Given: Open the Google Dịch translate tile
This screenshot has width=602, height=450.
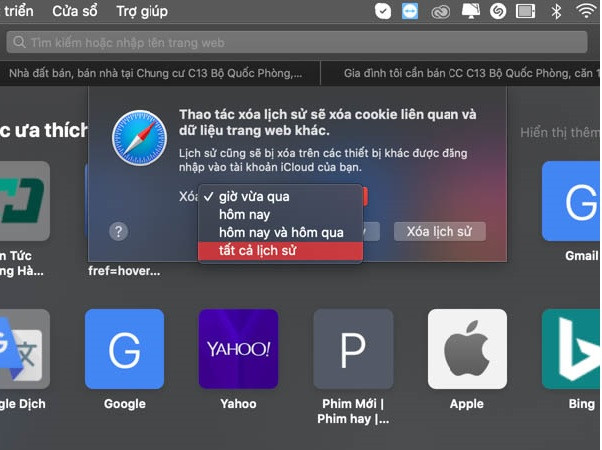Looking at the screenshot, I should click(25, 349).
